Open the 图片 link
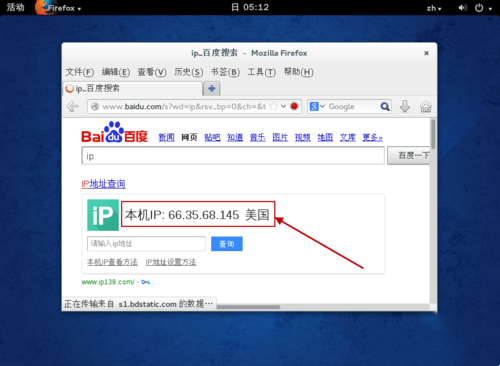The image size is (500, 366). click(280, 137)
